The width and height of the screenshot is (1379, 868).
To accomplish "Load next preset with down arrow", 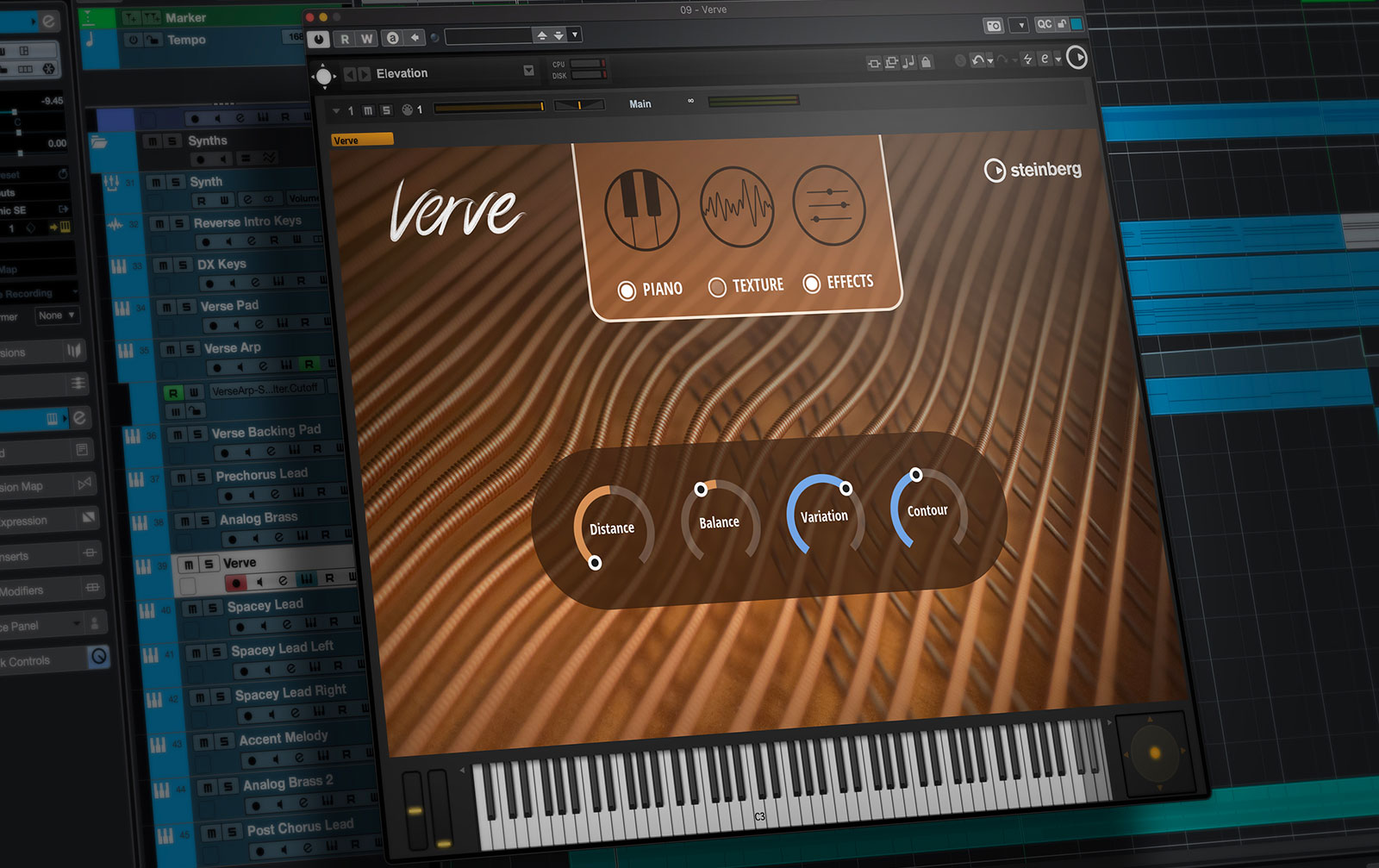I will click(558, 35).
